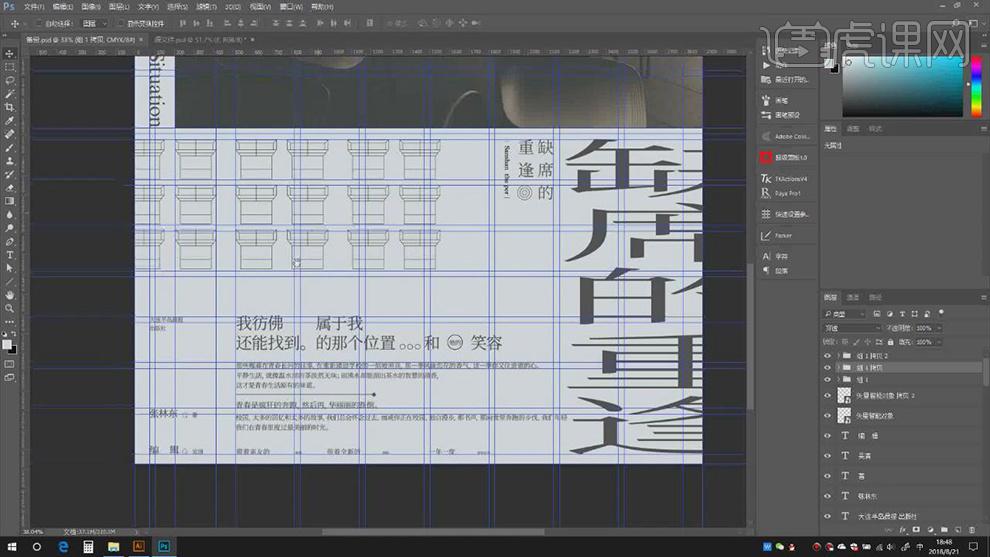Select the Healing Brush tool
990x557 pixels.
(9, 134)
